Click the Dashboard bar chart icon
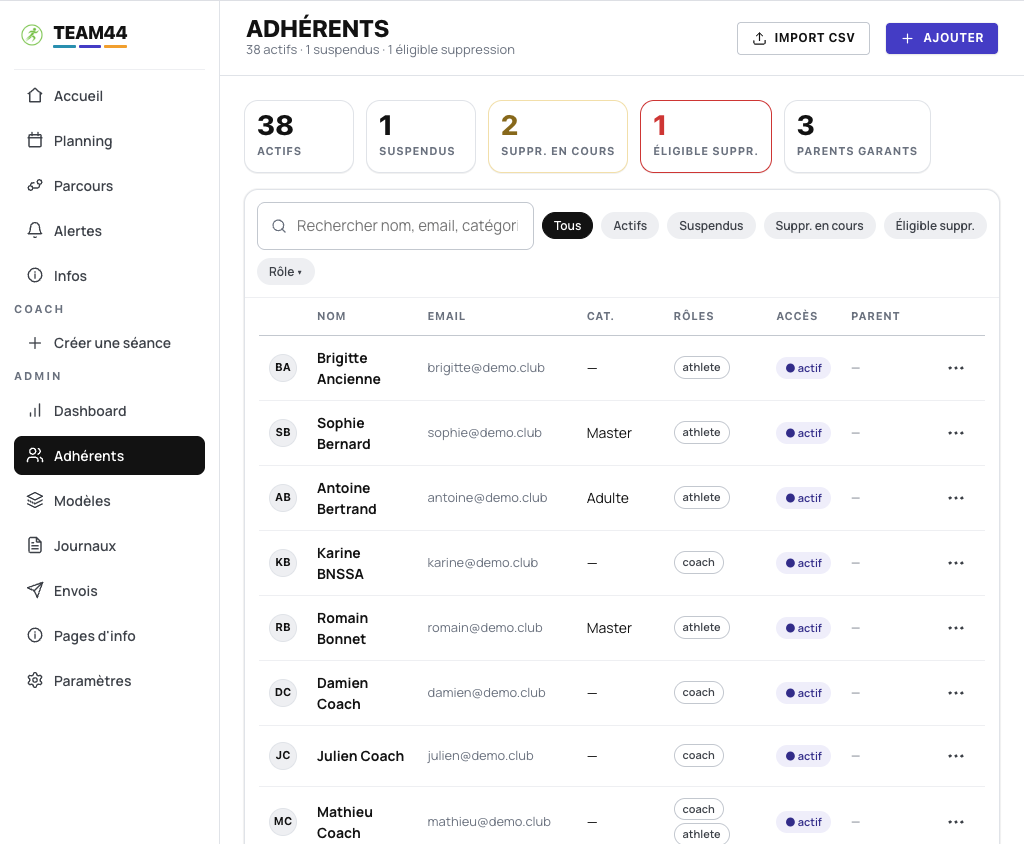This screenshot has width=1024, height=844. (35, 411)
